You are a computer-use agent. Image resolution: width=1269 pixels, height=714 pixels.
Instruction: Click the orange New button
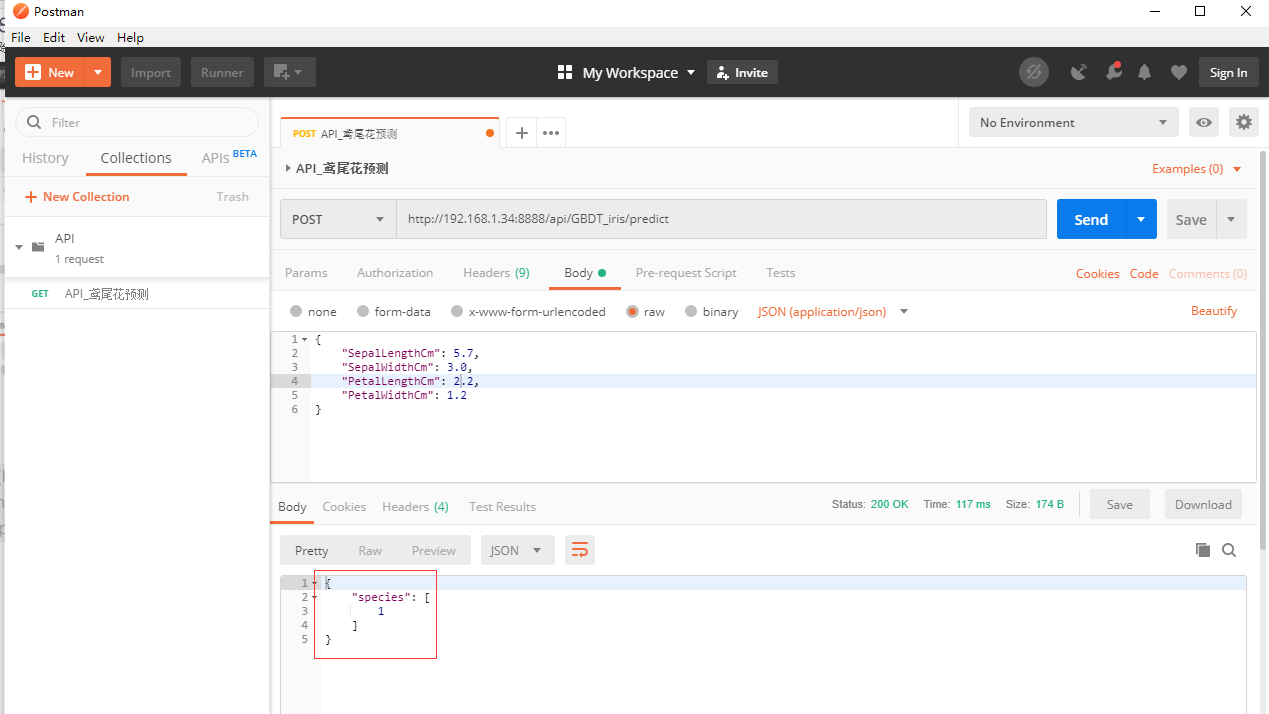tap(50, 72)
